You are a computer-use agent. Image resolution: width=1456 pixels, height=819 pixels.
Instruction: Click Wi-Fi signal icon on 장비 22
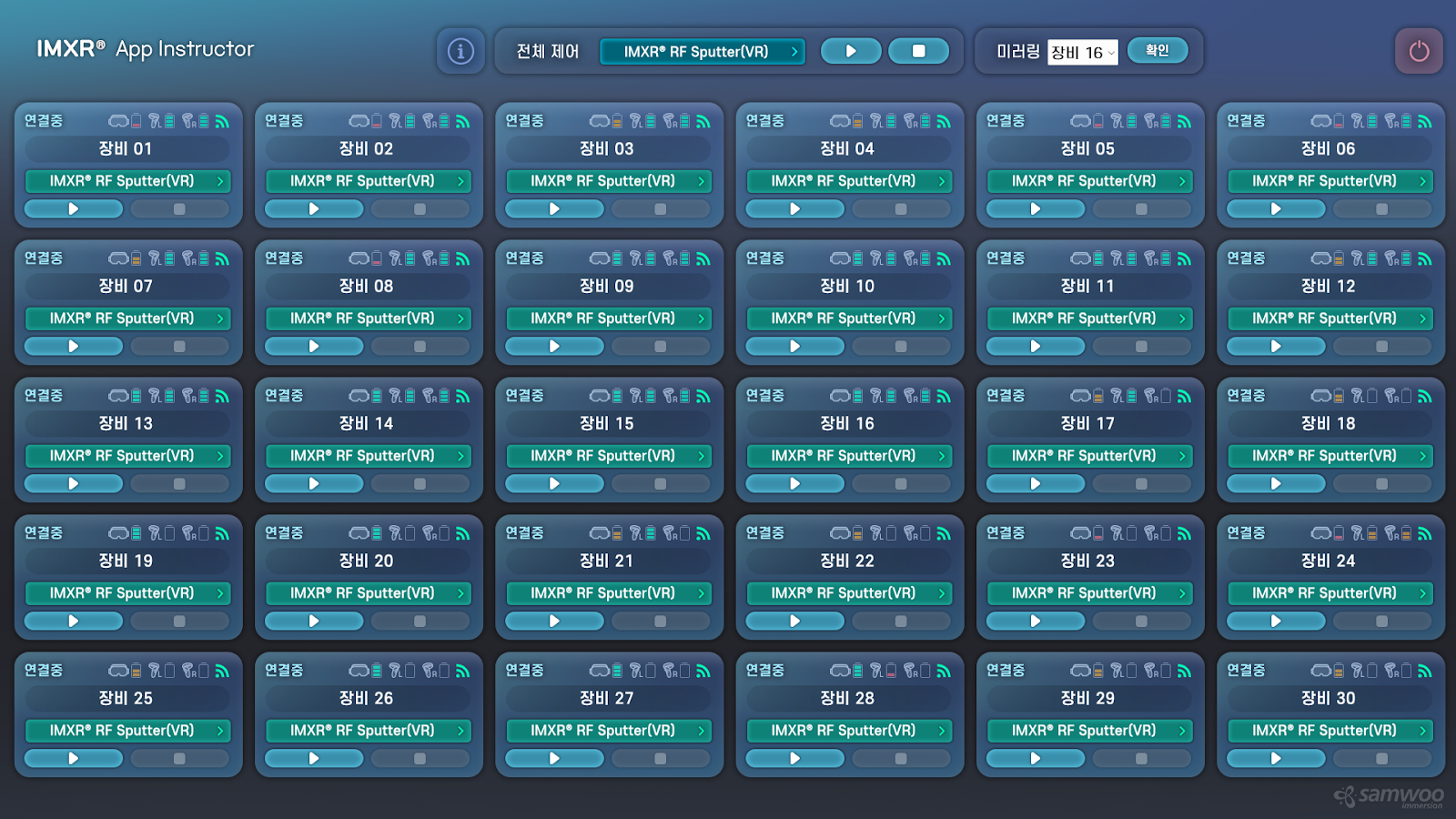pos(944,533)
